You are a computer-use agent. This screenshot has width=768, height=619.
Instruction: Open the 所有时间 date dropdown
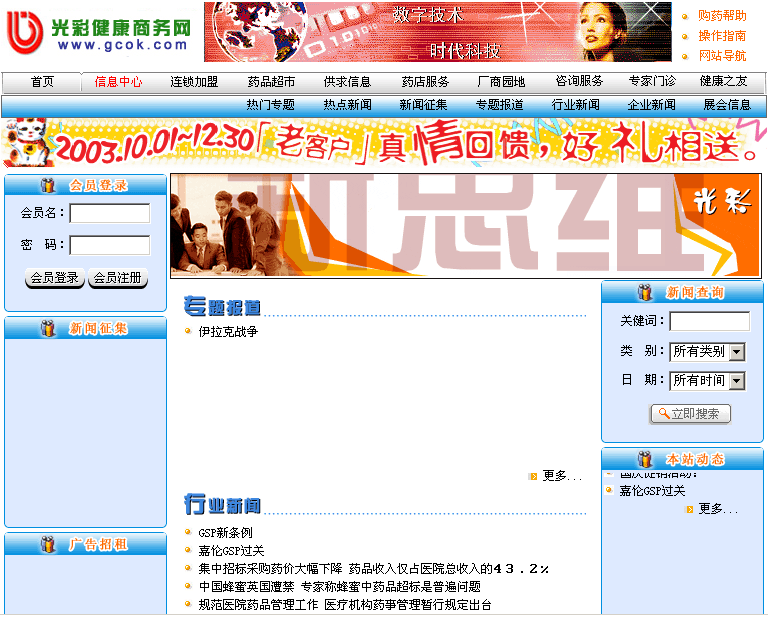tap(707, 381)
